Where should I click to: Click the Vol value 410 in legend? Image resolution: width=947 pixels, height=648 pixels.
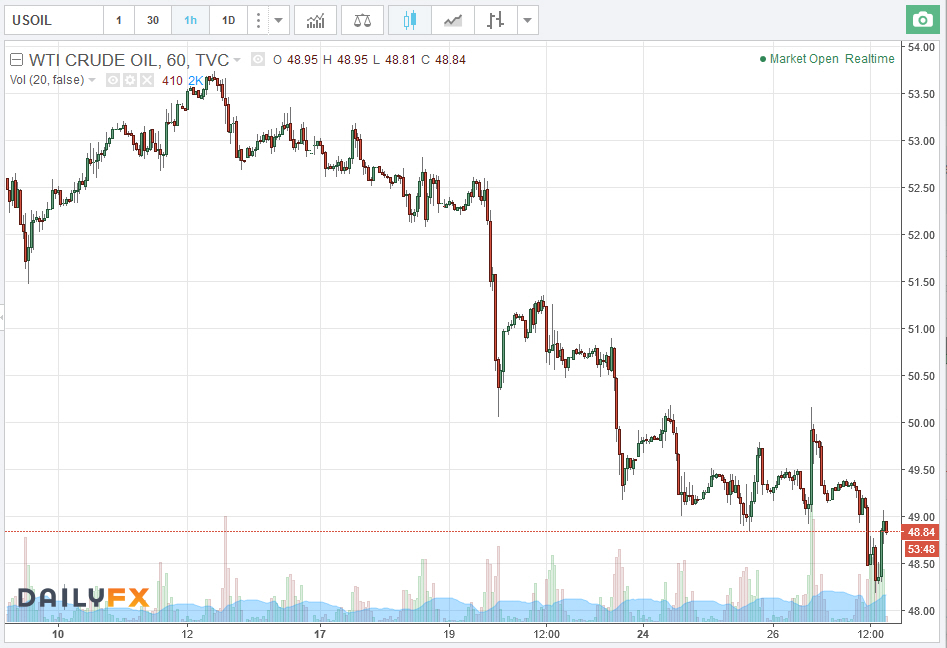point(172,80)
